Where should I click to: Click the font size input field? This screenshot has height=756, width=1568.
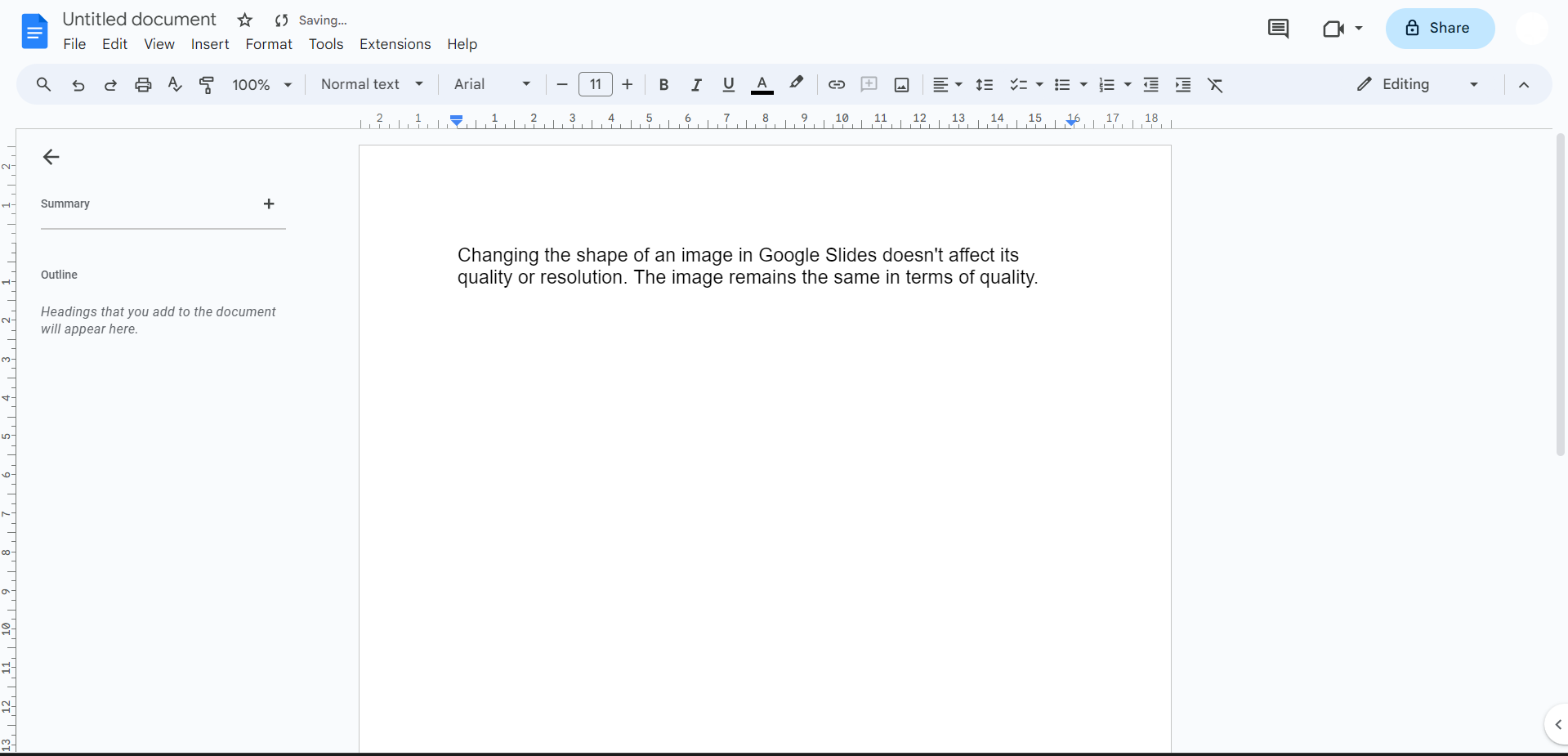pyautogui.click(x=595, y=84)
